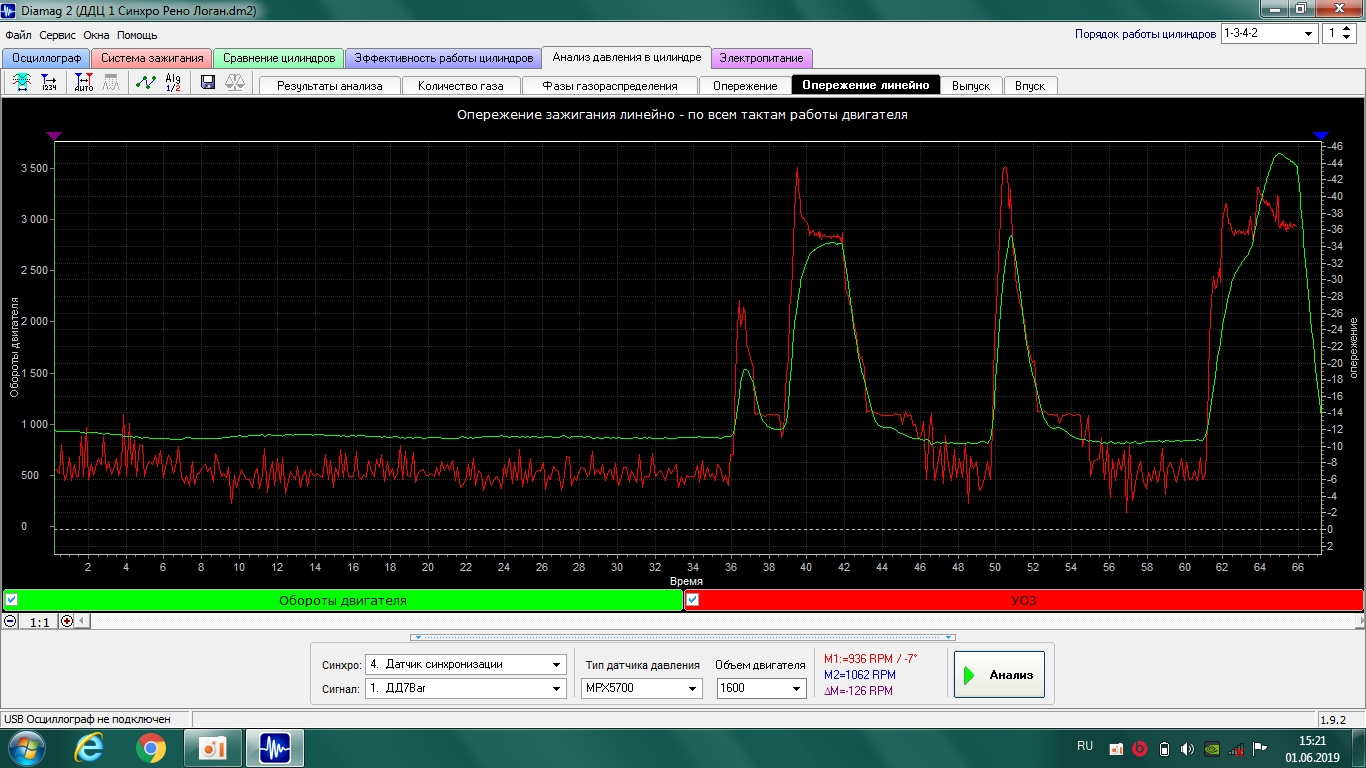Click the battery tray icon
This screenshot has height=768, width=1366.
coord(1164,748)
